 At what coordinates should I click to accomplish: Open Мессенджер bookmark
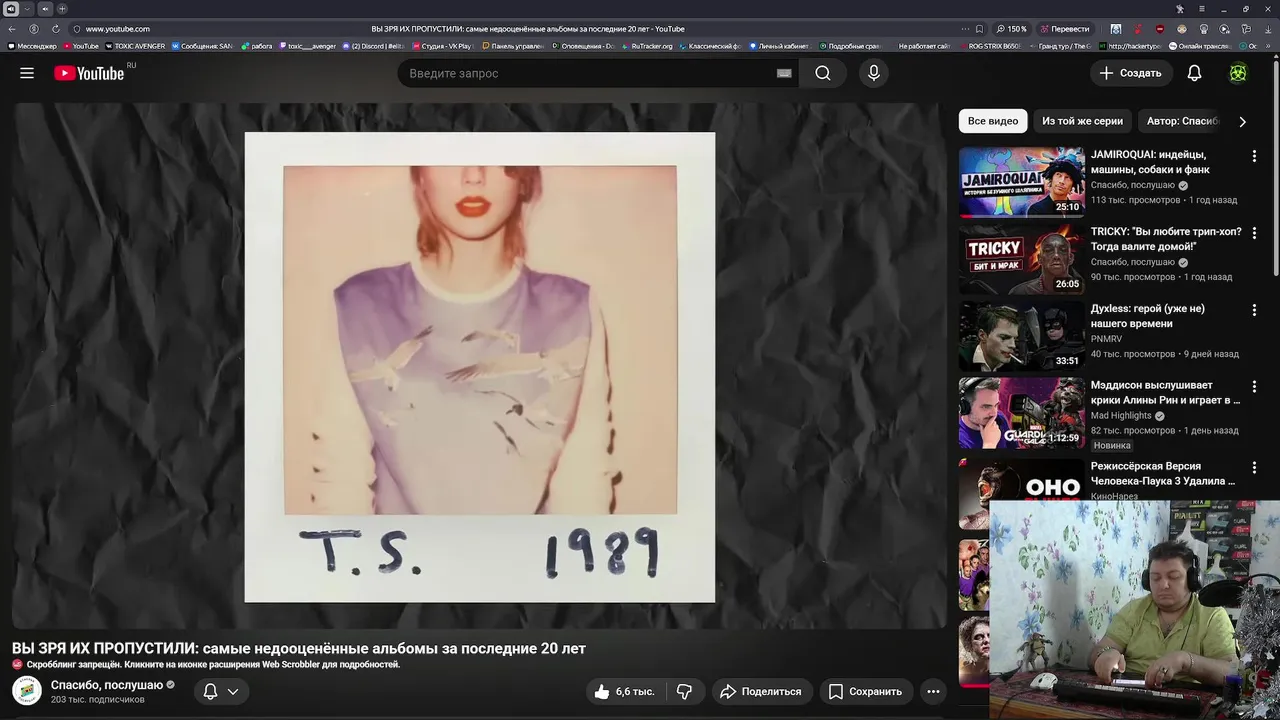pos(32,46)
